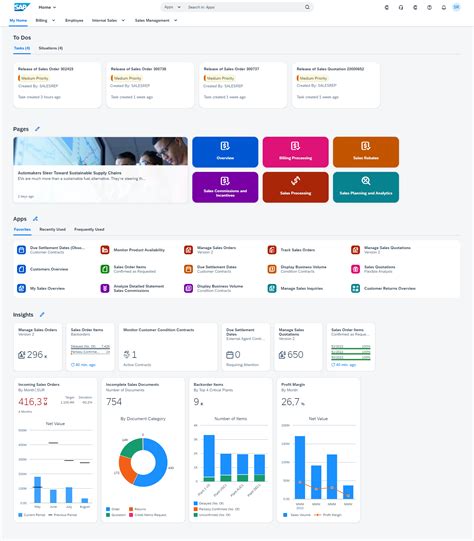Switch to Frequently Used apps tab
This screenshot has height=541, width=474.
coord(89,229)
